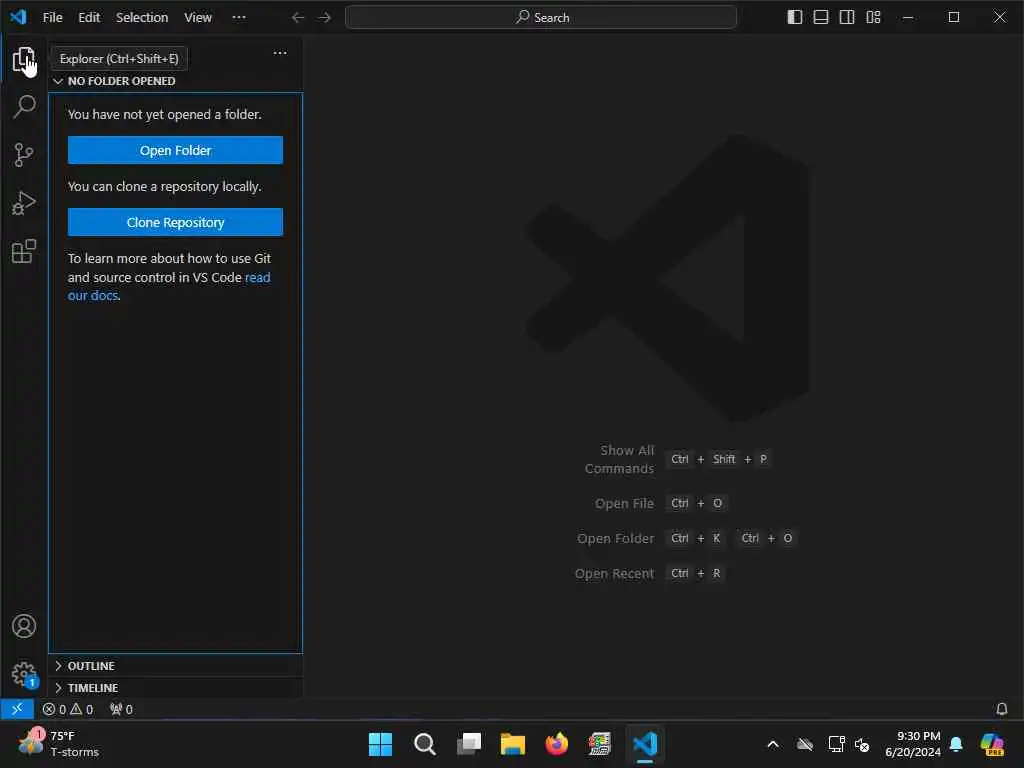The width and height of the screenshot is (1024, 768).
Task: Show errors and warnings in status bar
Action: (68, 709)
